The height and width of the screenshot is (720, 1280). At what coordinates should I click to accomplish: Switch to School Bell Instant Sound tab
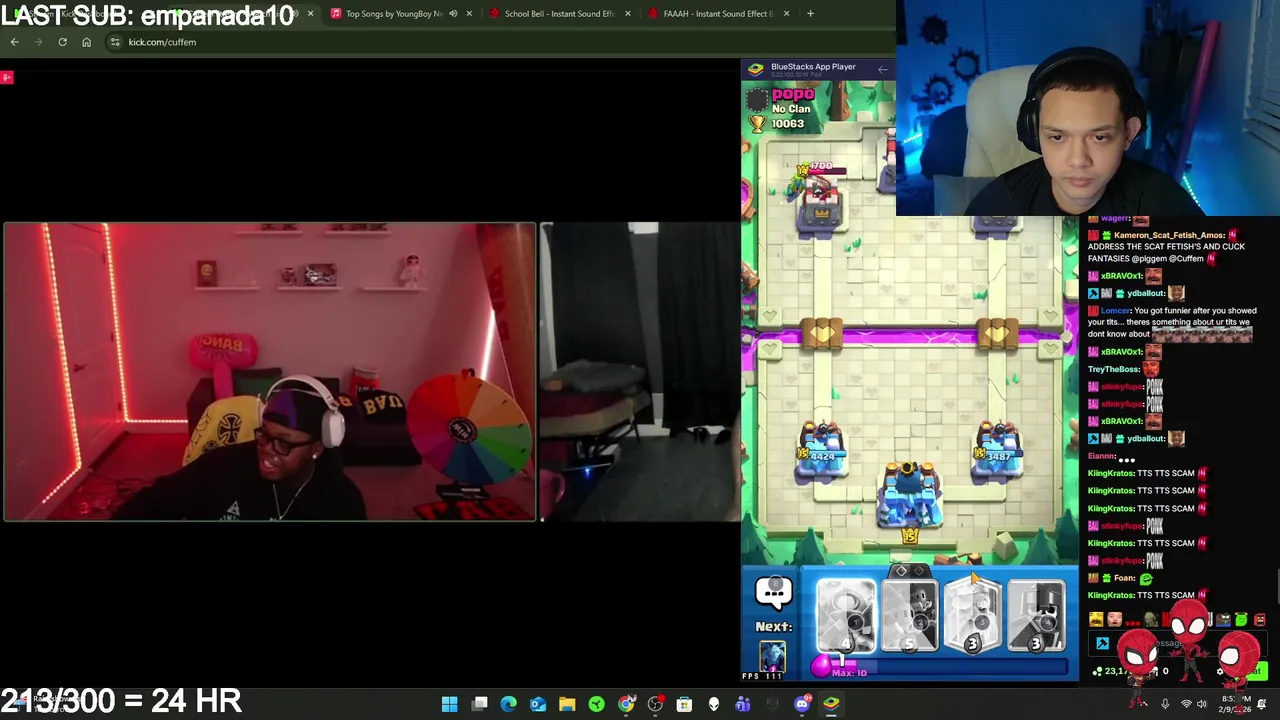tap(559, 14)
